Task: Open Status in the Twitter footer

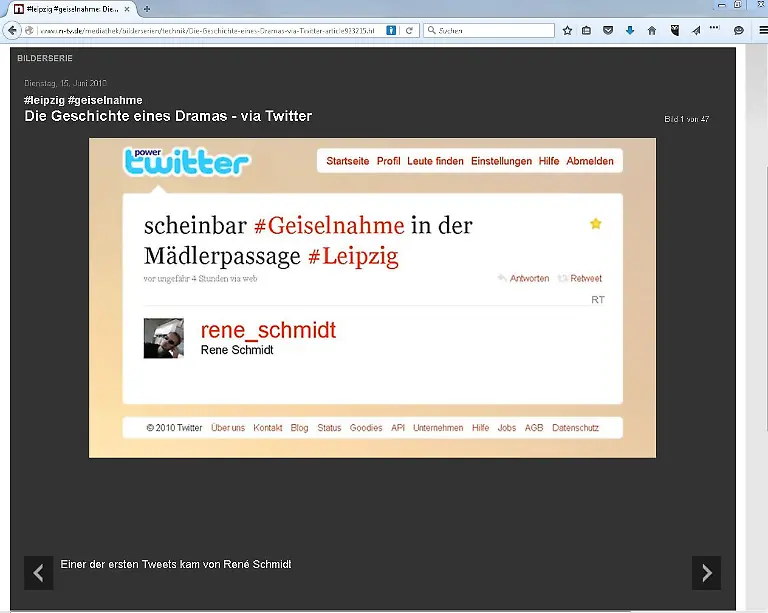Action: 329,427
